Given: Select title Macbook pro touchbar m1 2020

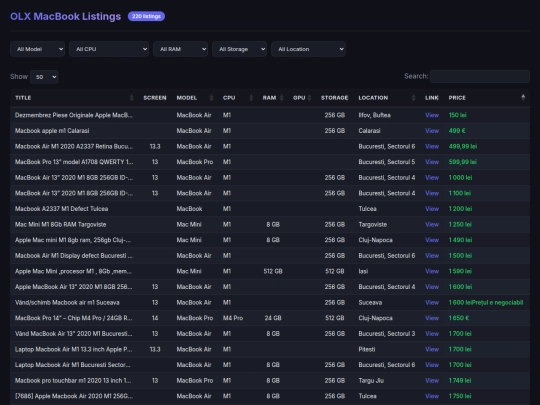Looking at the screenshot, I should [73, 381].
